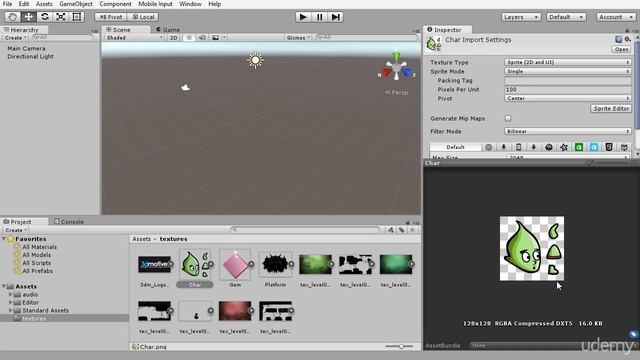Select HTML5 WebGL platform icon
Image resolution: width=640 pixels, height=360 pixels.
609,147
